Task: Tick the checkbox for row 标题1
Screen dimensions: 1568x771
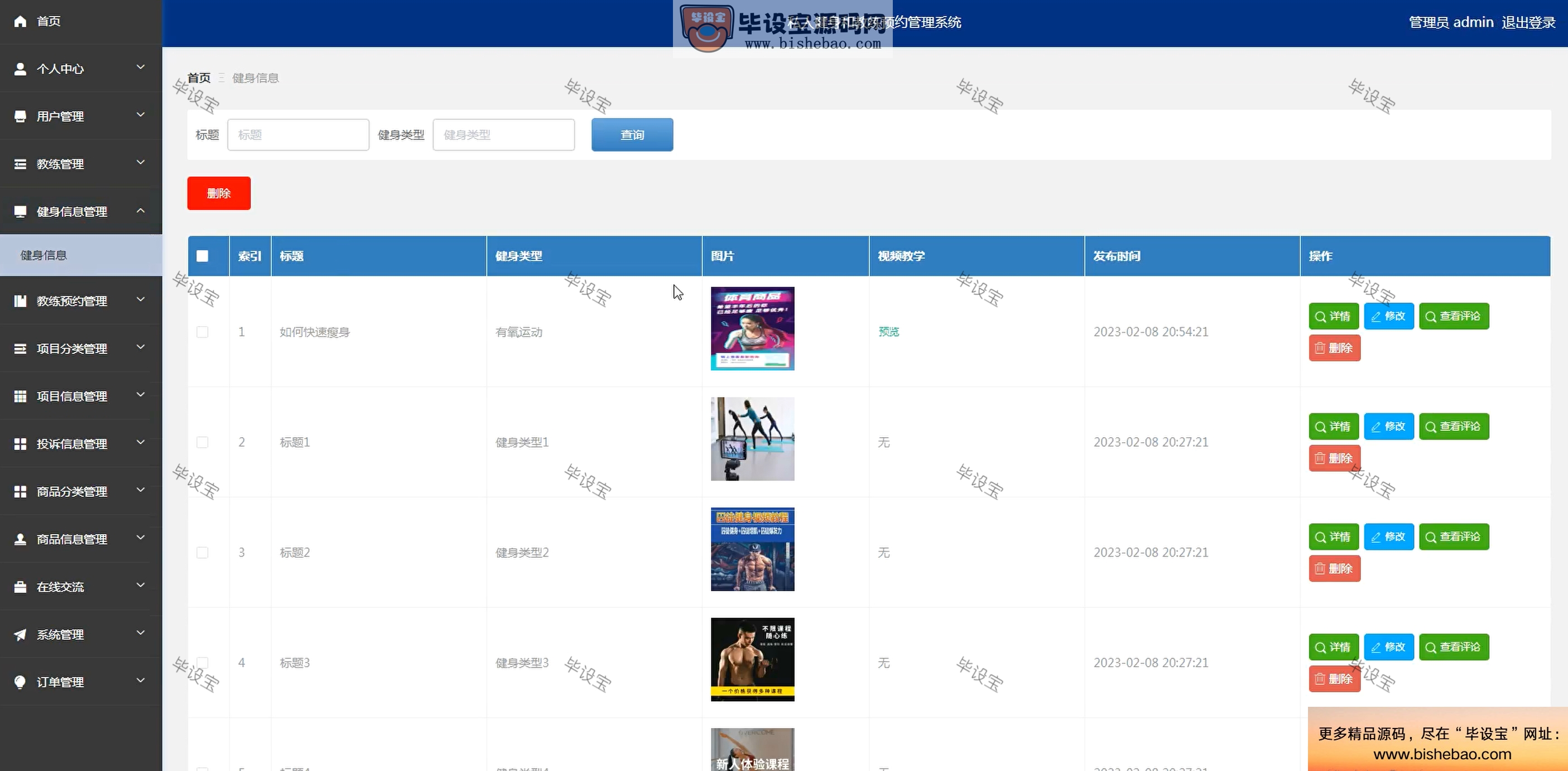Action: coord(202,442)
